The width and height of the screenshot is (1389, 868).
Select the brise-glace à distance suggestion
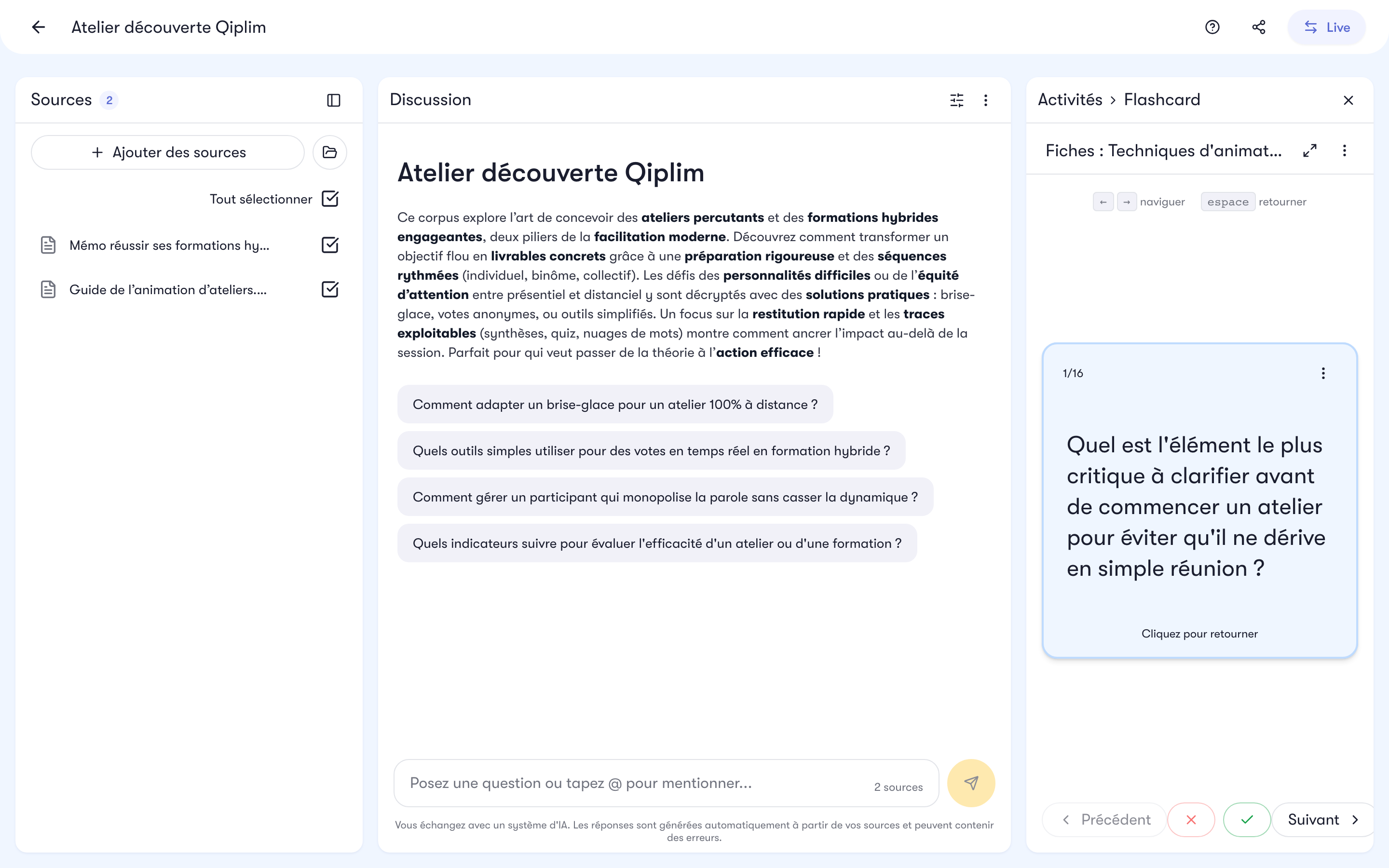615,404
